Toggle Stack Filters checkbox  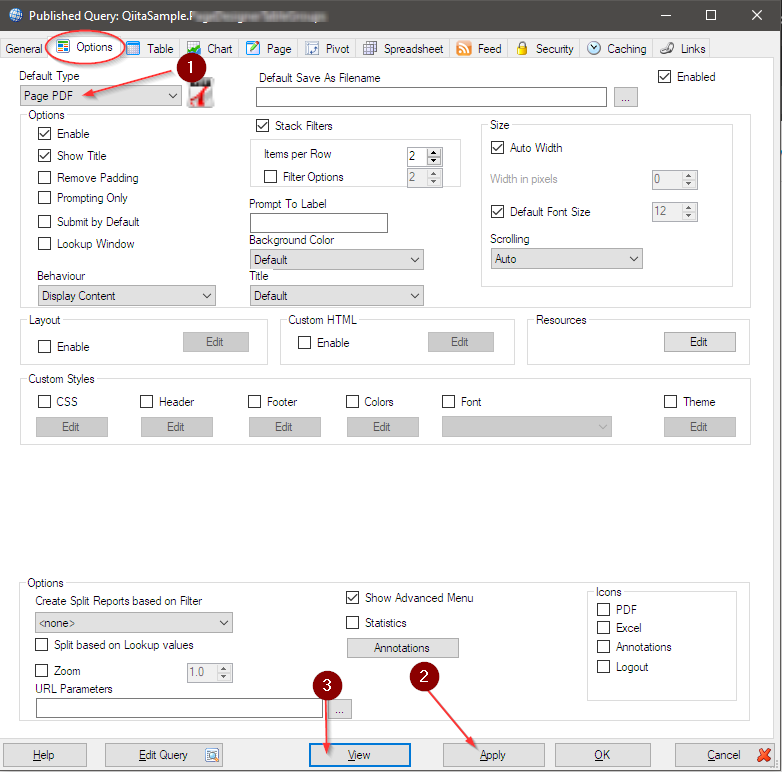(x=262, y=126)
